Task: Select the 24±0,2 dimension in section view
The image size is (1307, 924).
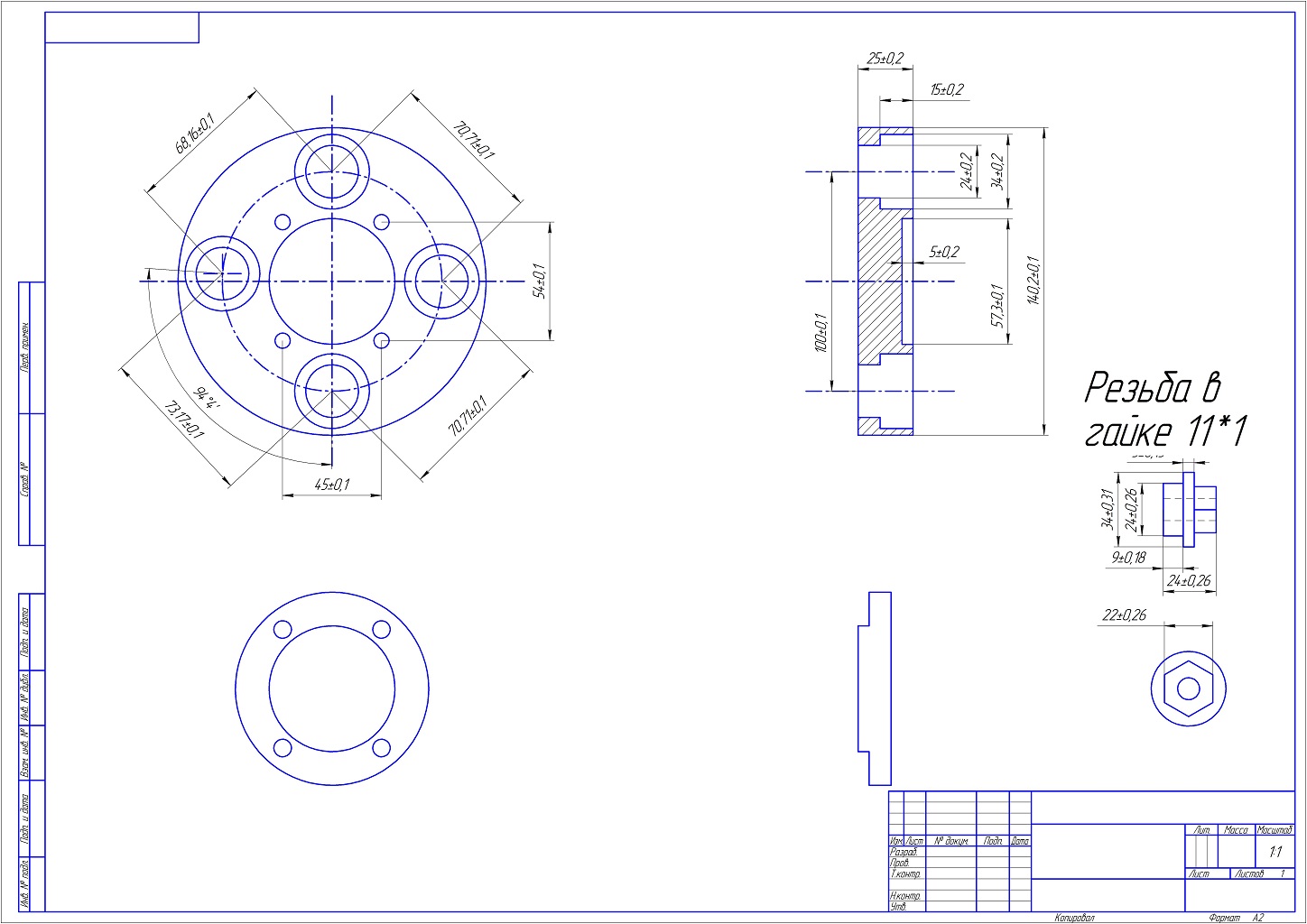Action: 967,171
